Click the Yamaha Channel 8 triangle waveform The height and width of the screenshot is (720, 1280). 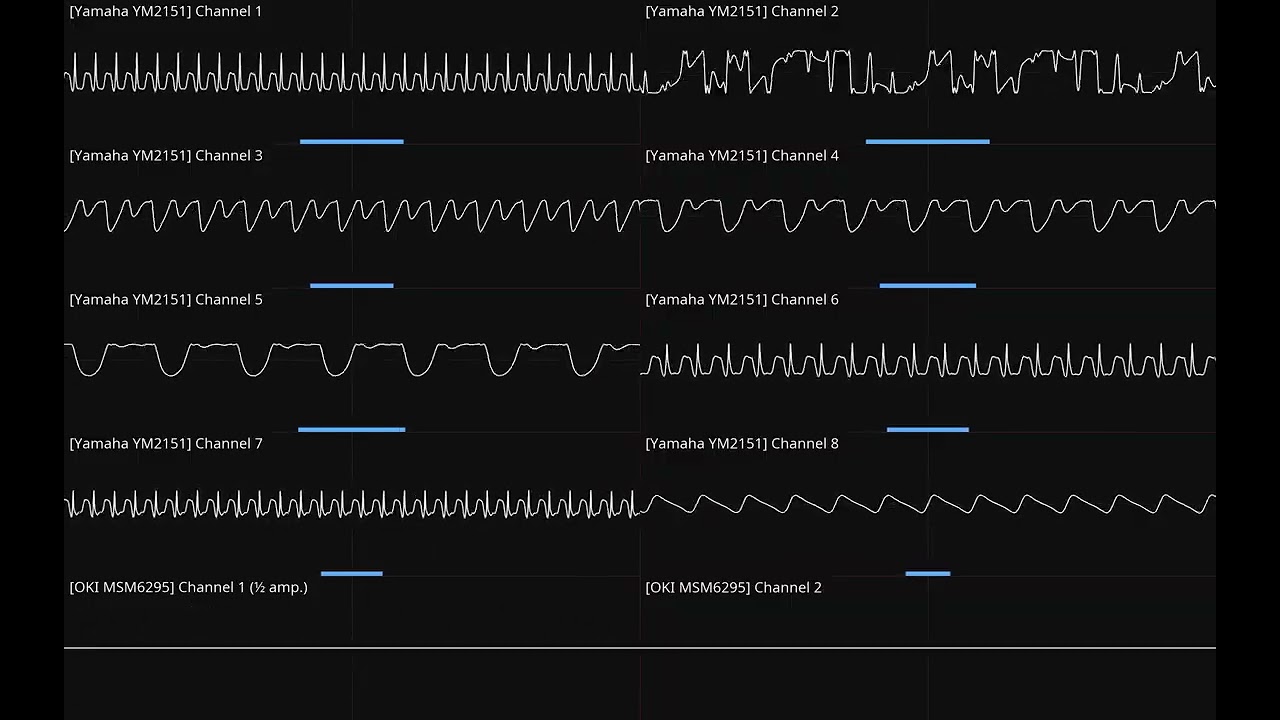point(928,504)
